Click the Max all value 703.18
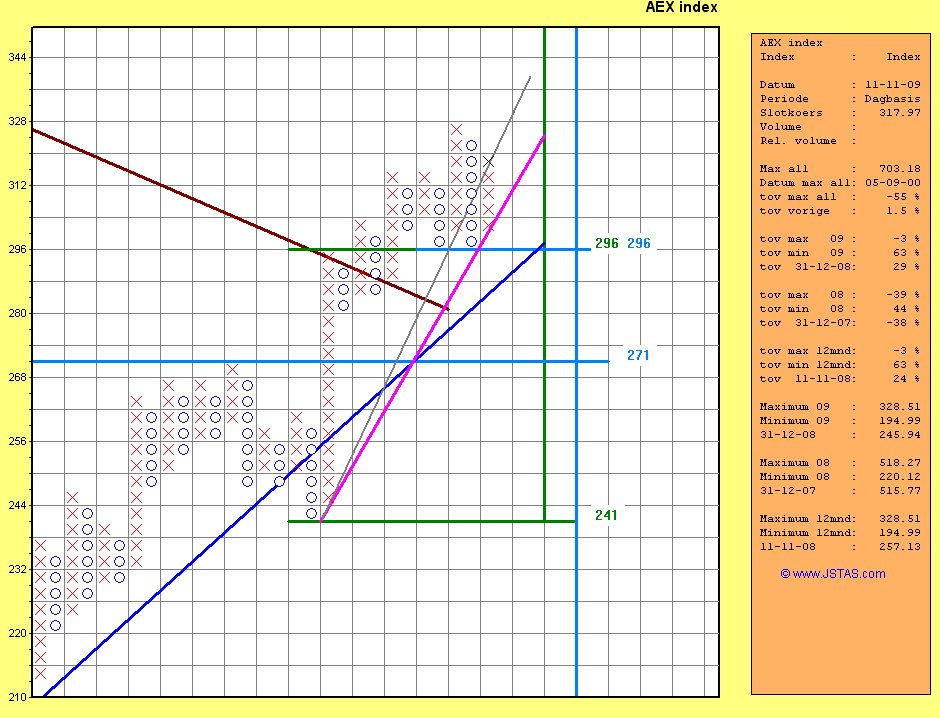 900,169
